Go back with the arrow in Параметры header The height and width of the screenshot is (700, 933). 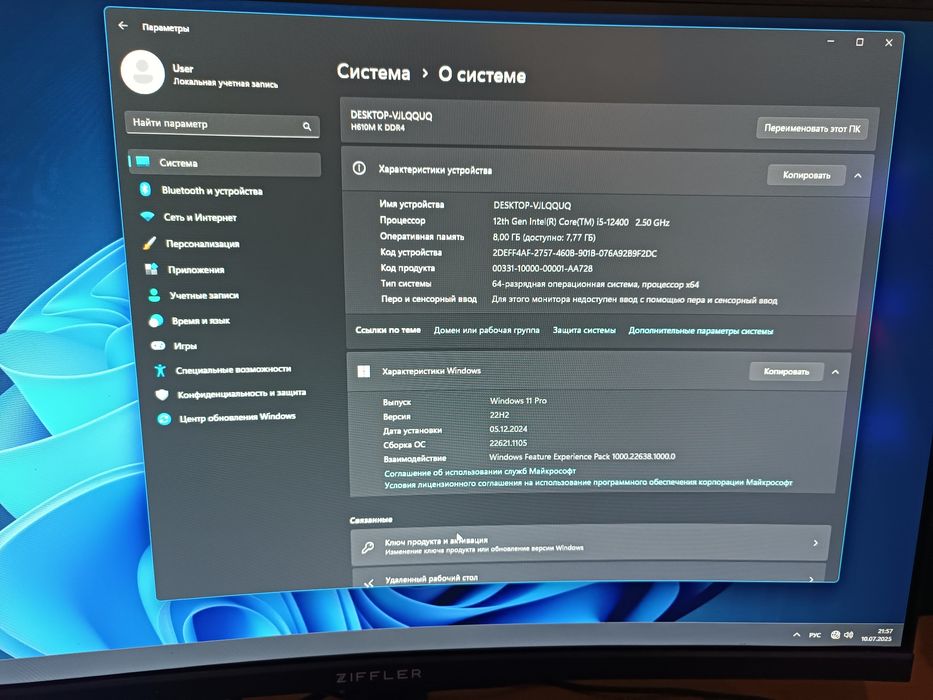[123, 26]
